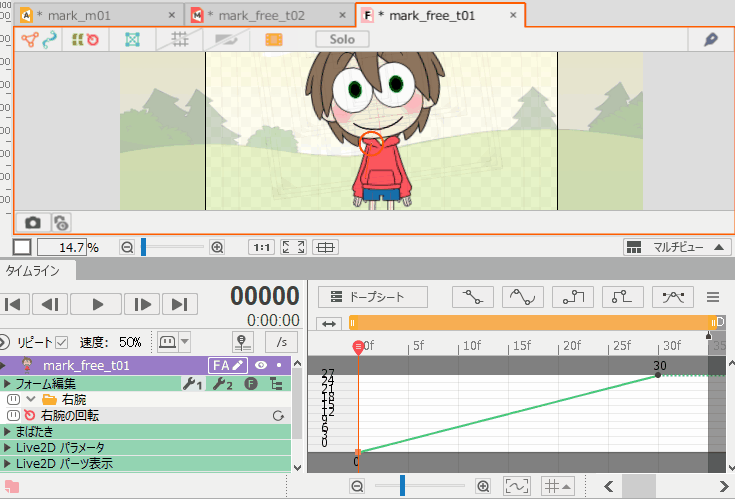Click the ドープシート button
735x499 pixels.
374,297
